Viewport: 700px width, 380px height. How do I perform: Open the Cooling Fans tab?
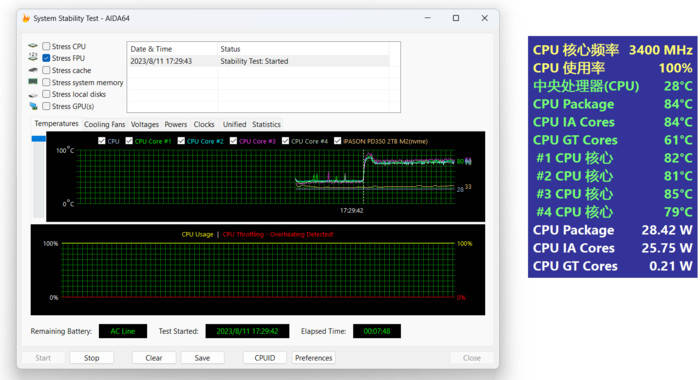tap(104, 125)
